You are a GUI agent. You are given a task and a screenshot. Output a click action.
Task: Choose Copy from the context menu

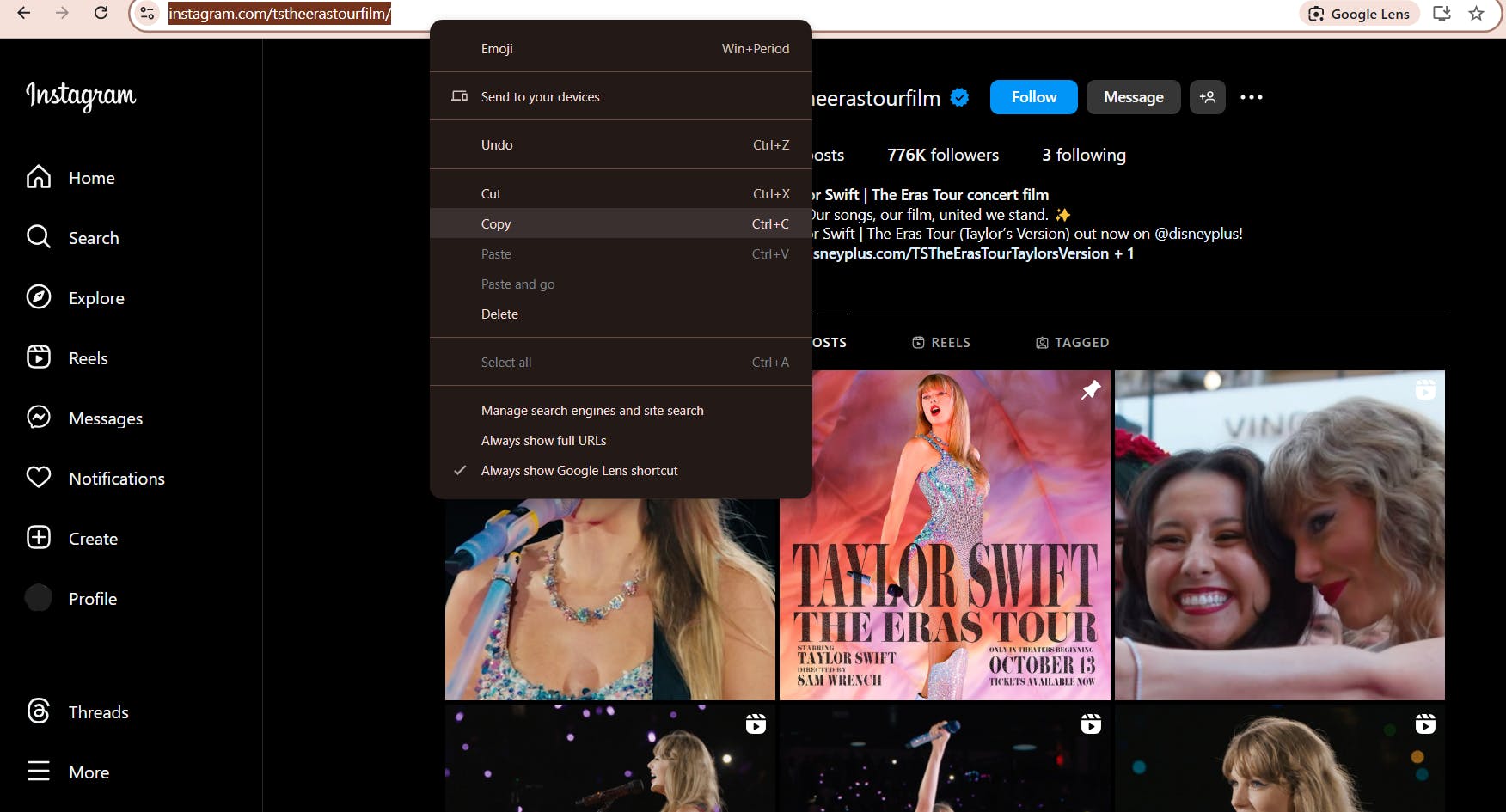tap(621, 223)
